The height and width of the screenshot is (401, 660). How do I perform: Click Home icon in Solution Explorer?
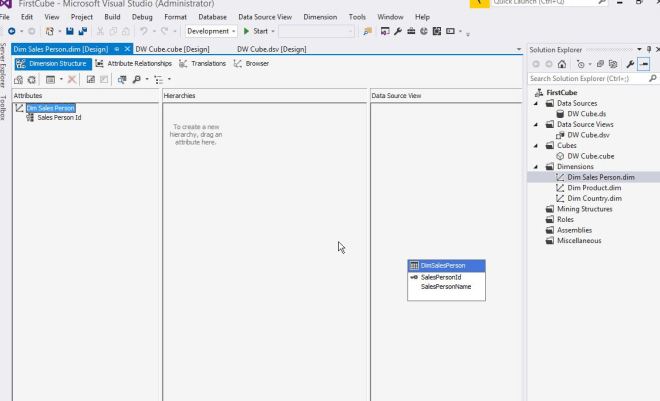562,64
